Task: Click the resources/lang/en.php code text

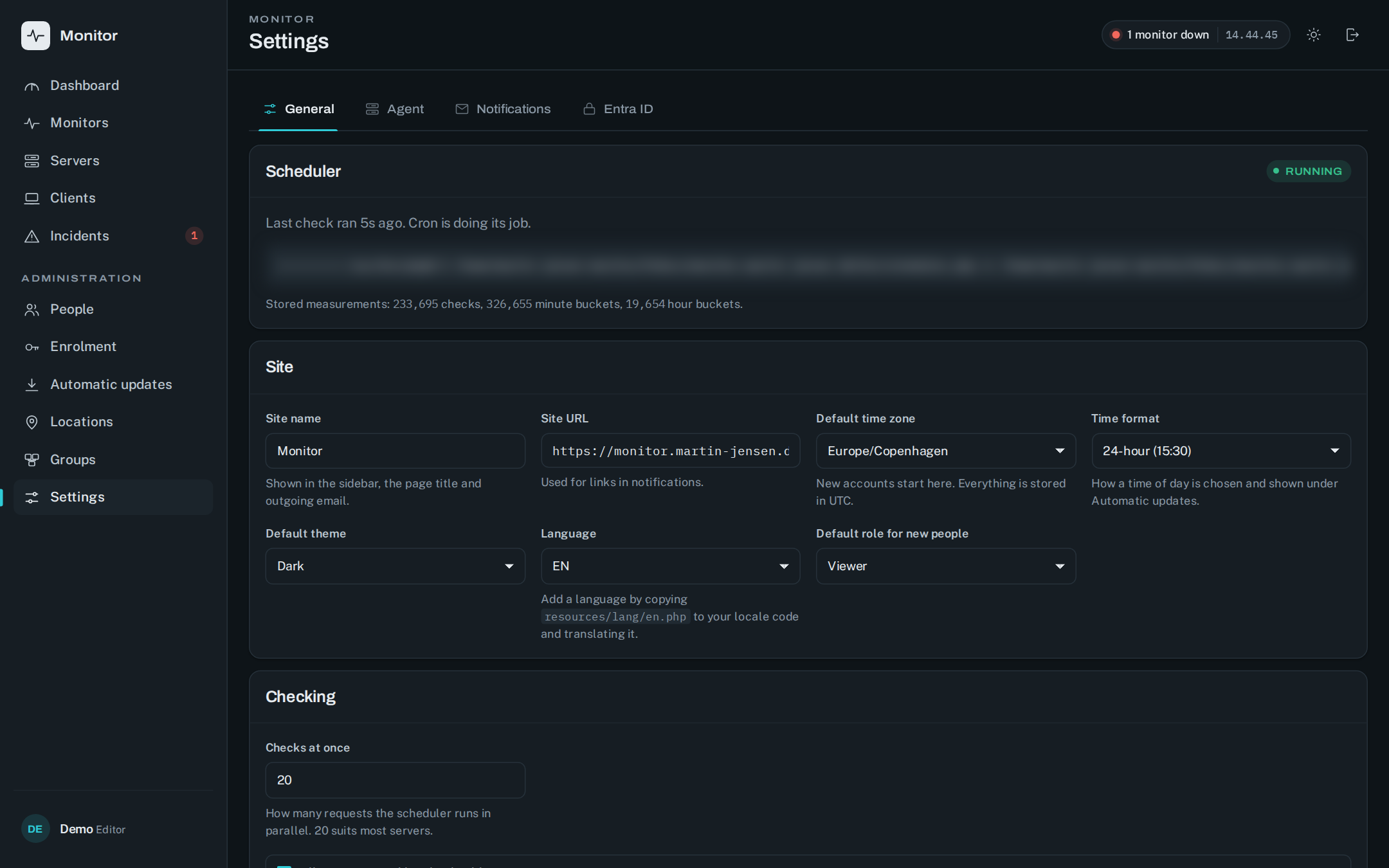Action: tap(615, 617)
